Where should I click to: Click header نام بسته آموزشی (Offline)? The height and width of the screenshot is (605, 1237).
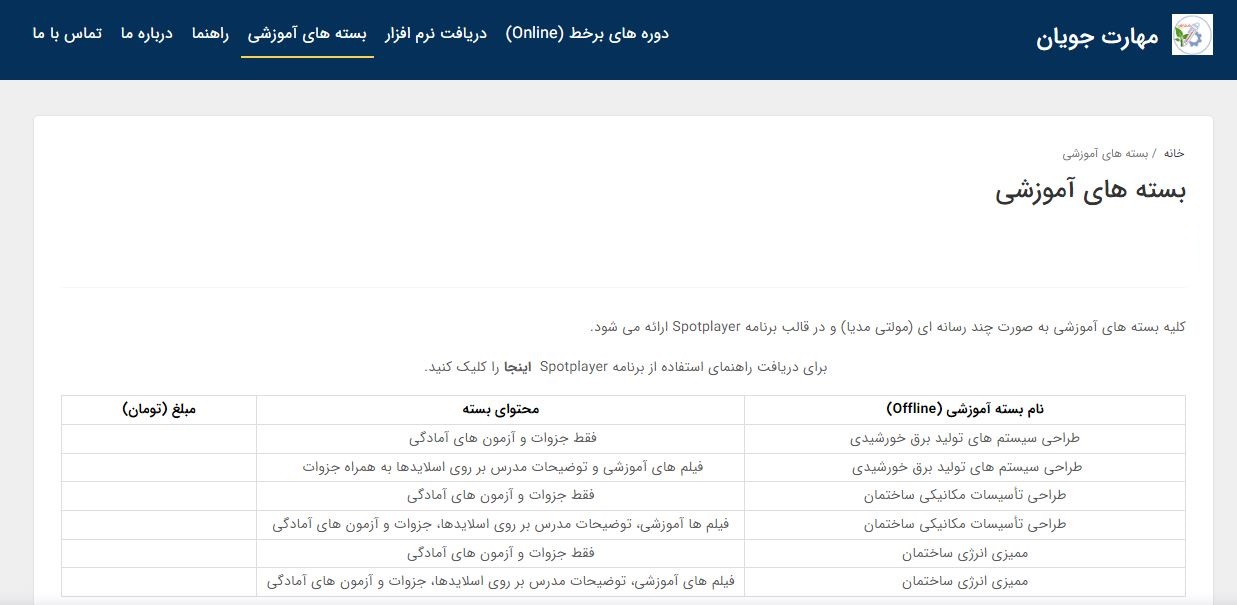[965, 409]
